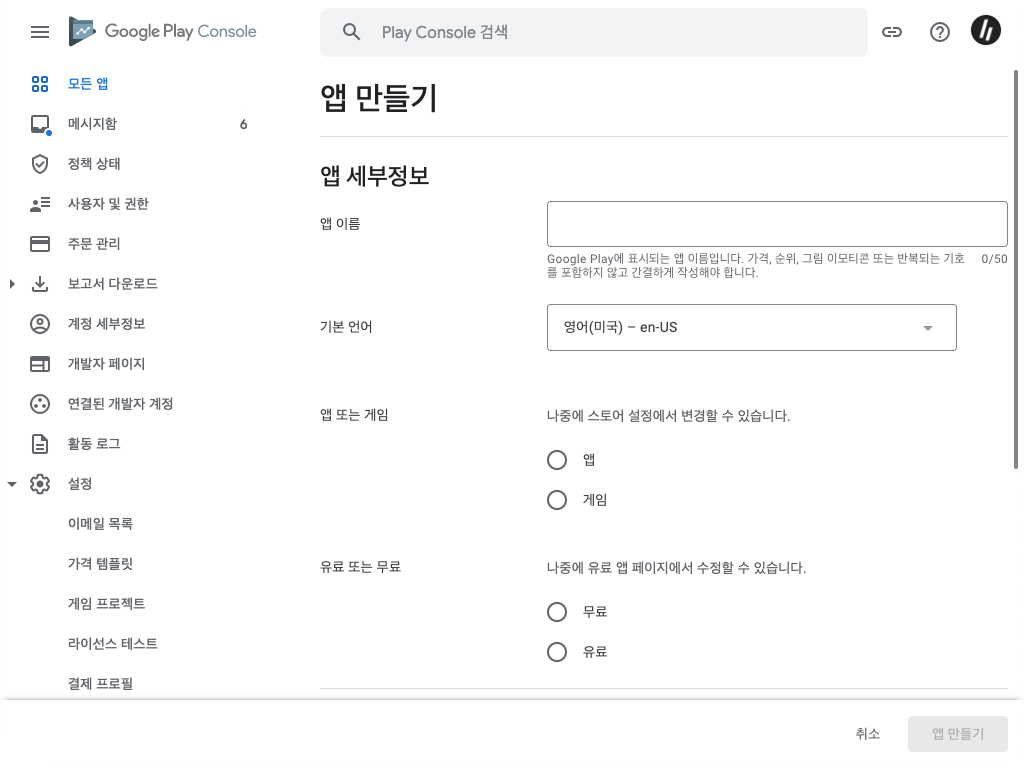Open 연결된 개발자 계정 entry
This screenshot has width=1024, height=768.
[x=121, y=404]
